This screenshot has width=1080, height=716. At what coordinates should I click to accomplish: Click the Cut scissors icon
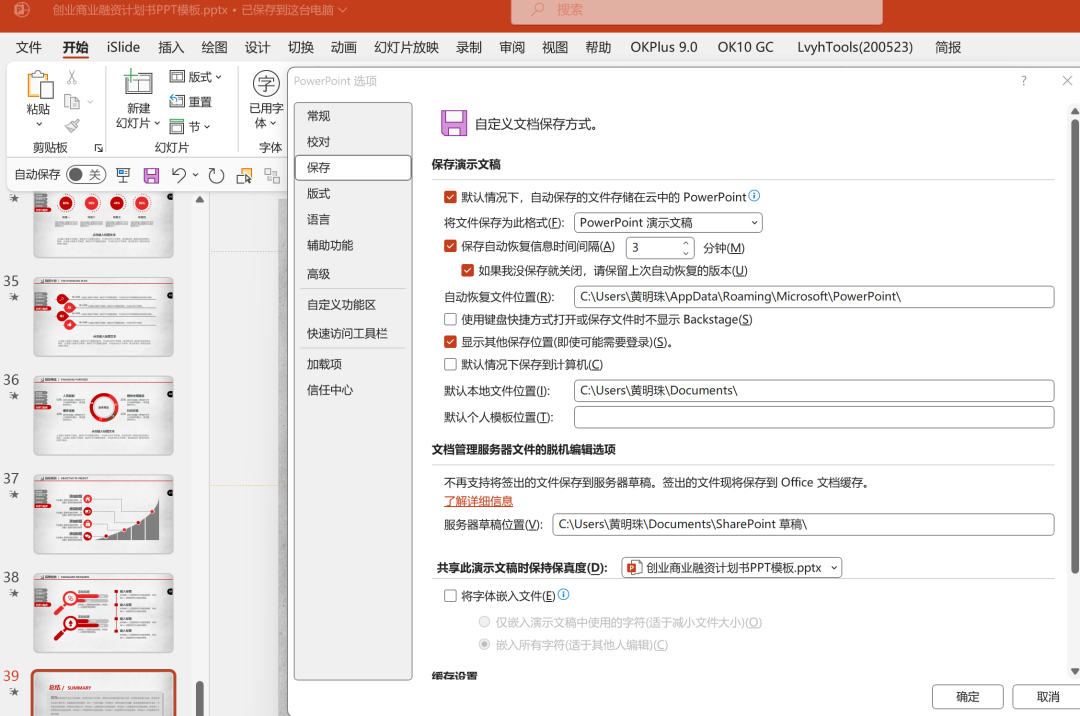[x=72, y=77]
